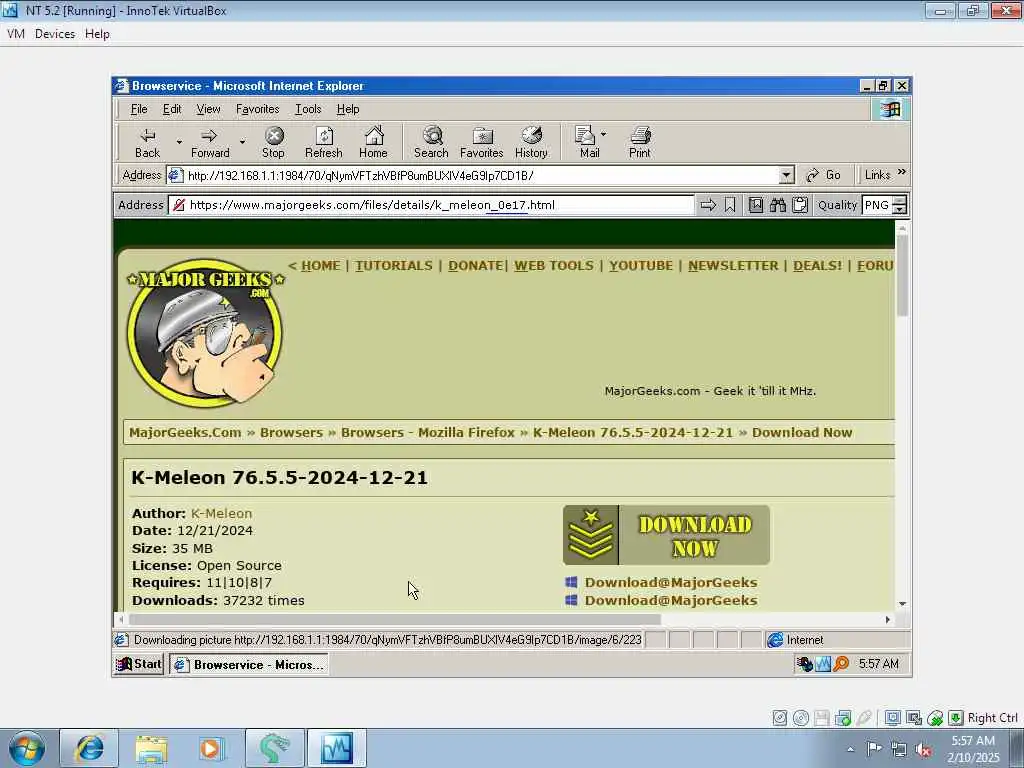Screen dimensions: 1024x768
Task: Expand IE address bar dropdown
Action: (x=786, y=175)
